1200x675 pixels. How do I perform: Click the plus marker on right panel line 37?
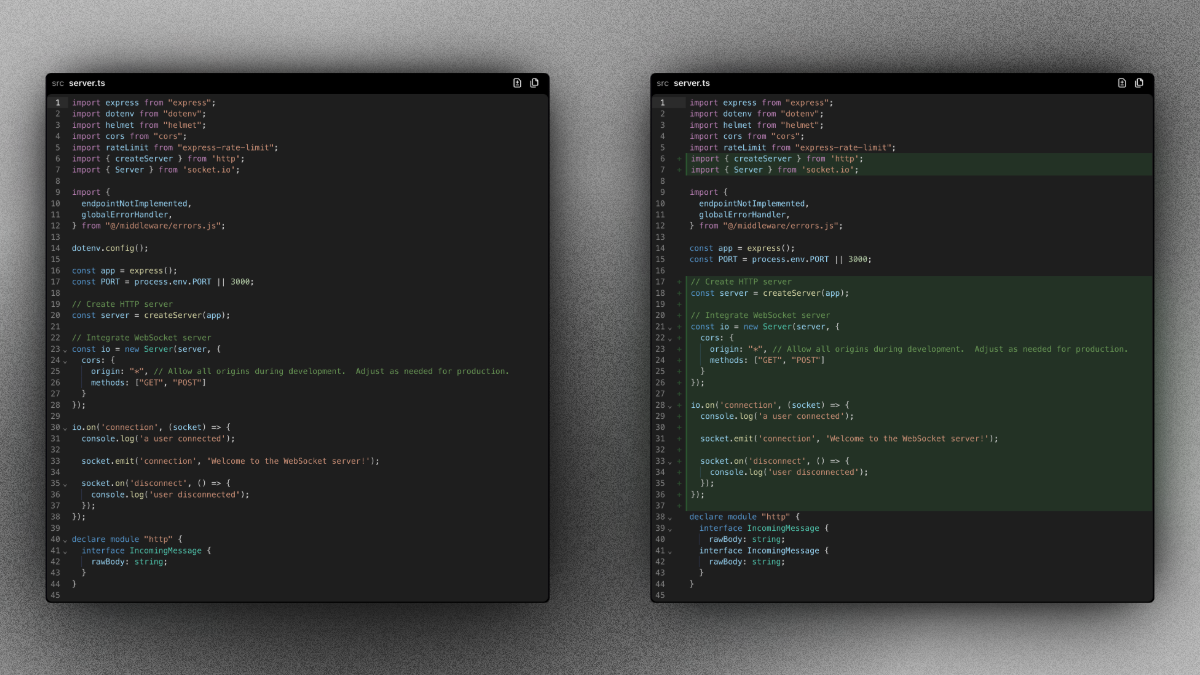680,506
